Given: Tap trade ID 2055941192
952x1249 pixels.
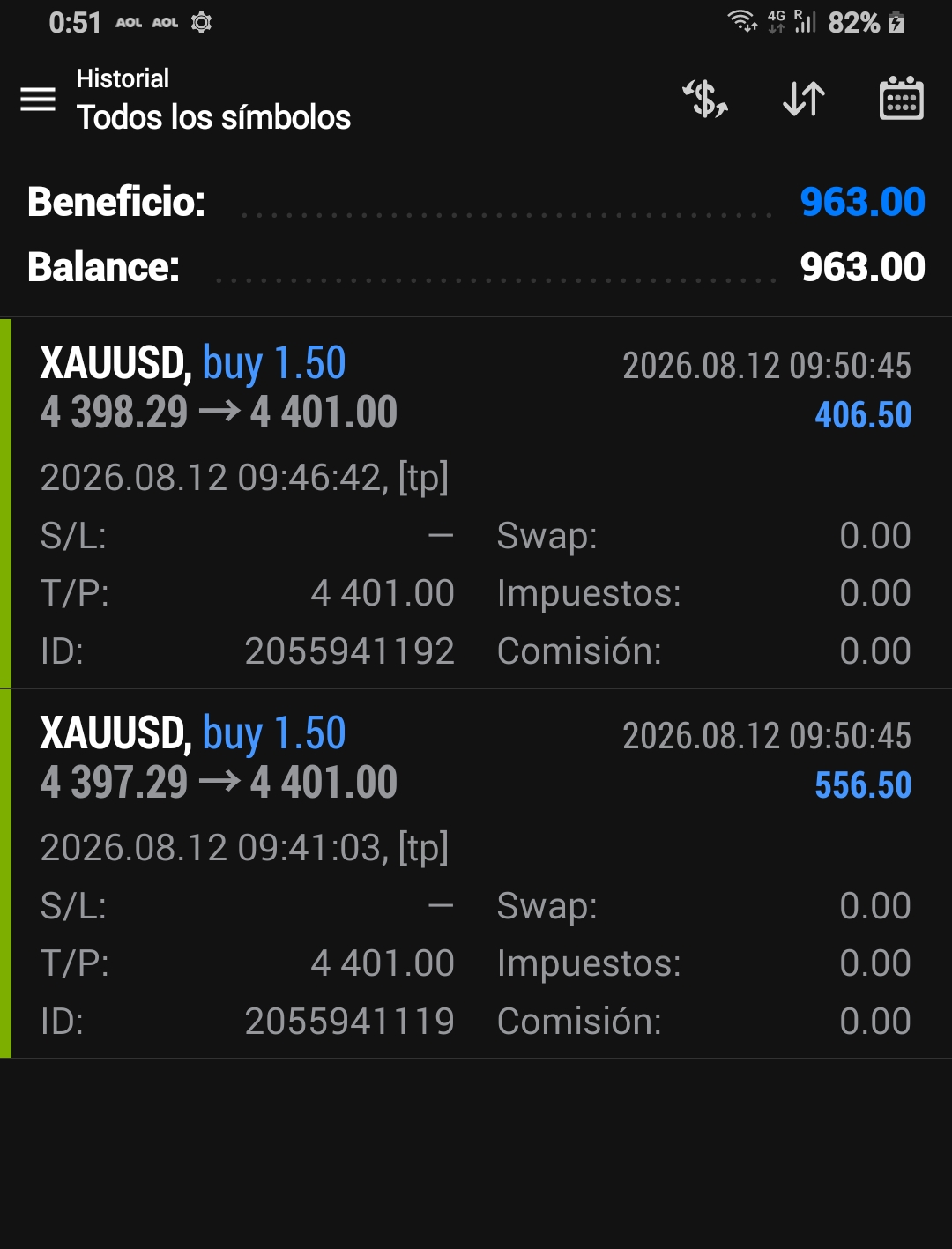Looking at the screenshot, I should (349, 651).
